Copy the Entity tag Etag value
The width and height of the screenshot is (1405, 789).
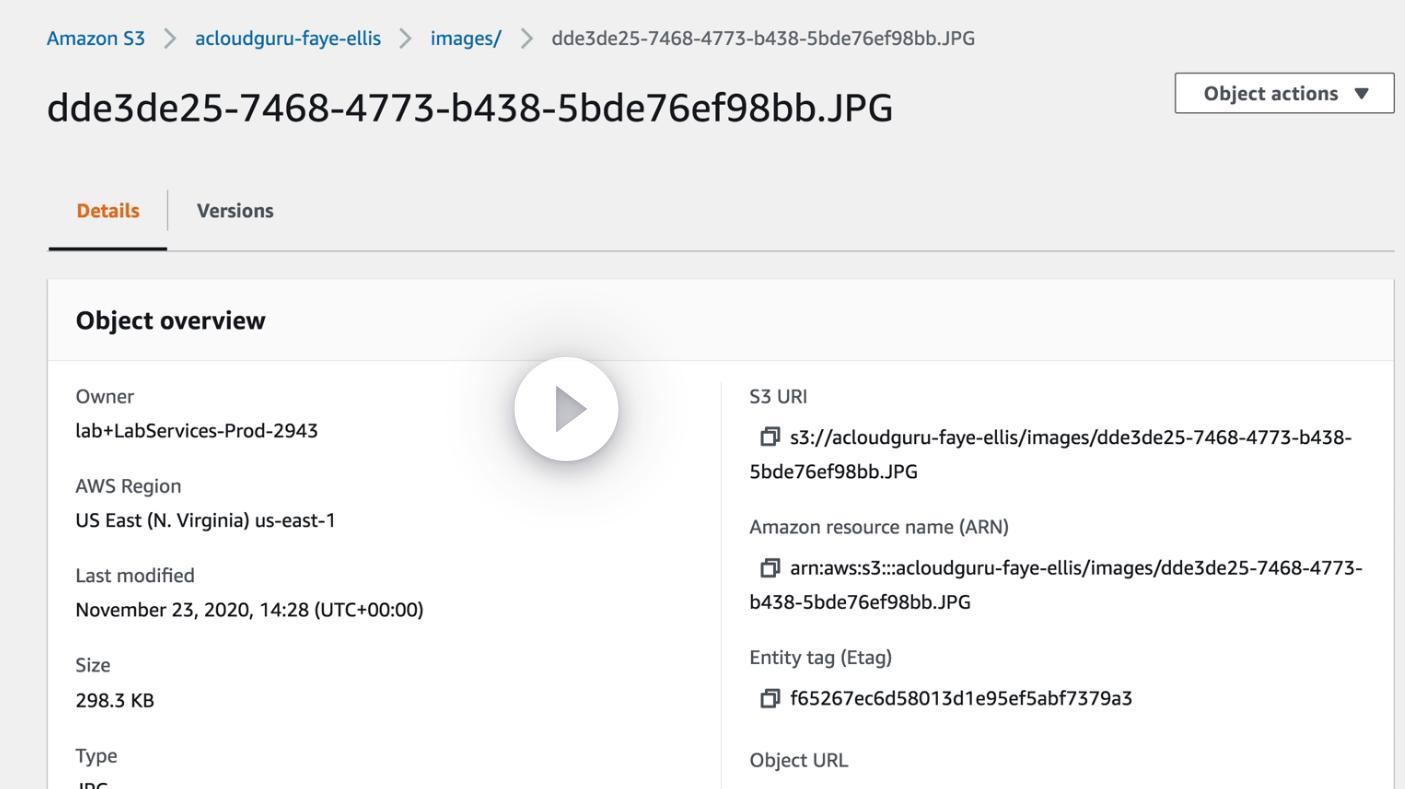pyautogui.click(x=769, y=698)
